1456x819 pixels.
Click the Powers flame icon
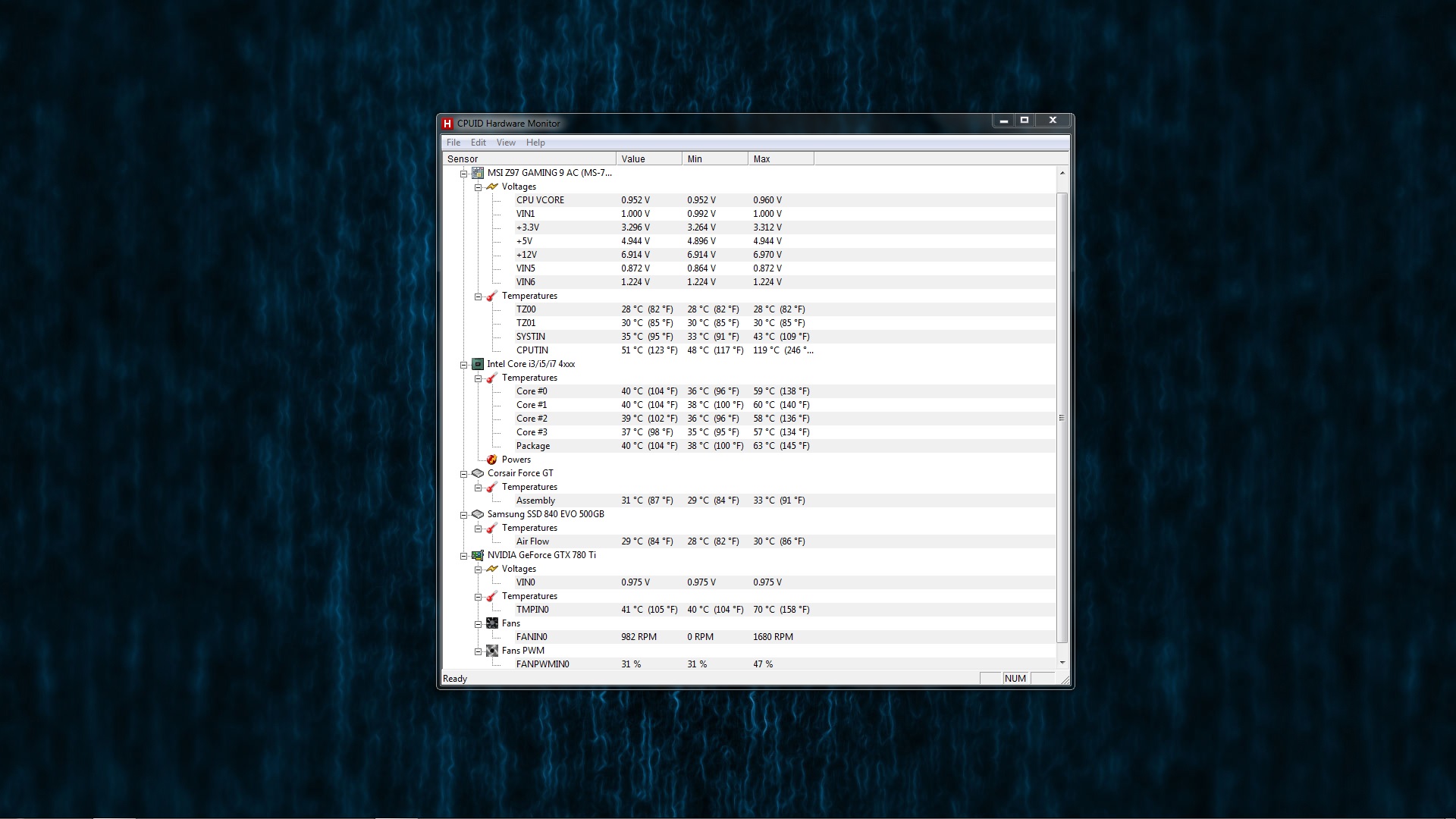click(492, 460)
